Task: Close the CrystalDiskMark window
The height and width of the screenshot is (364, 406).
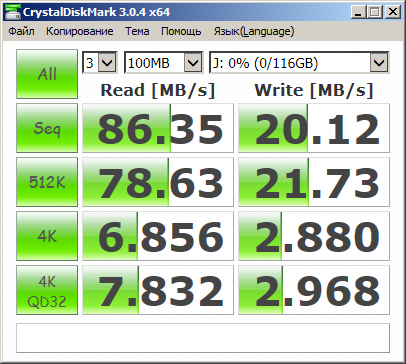Action: (393, 12)
